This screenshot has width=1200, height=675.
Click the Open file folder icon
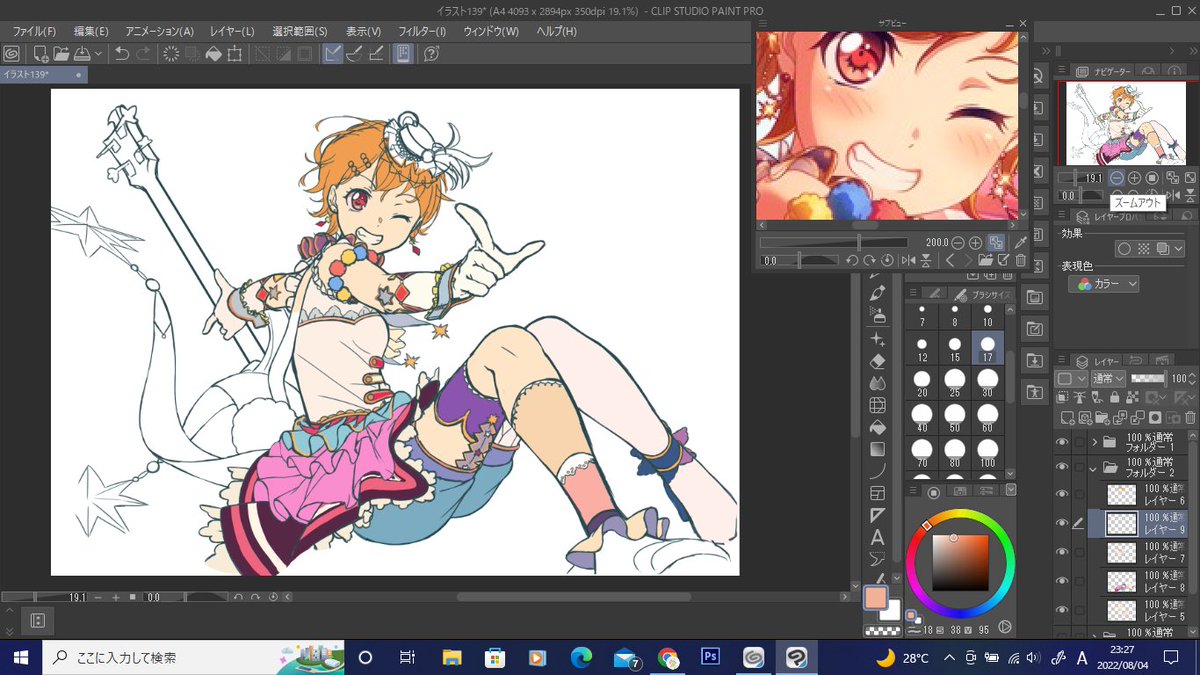point(61,54)
